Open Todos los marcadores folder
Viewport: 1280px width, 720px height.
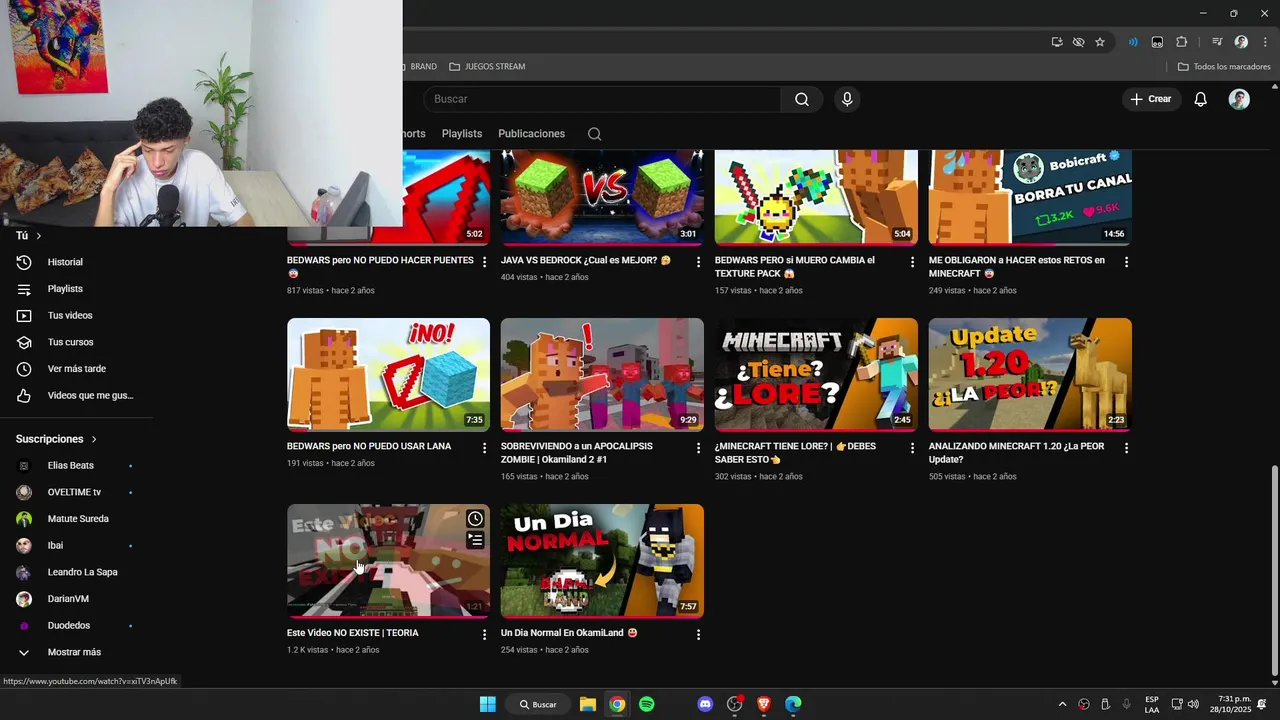pos(1224,67)
